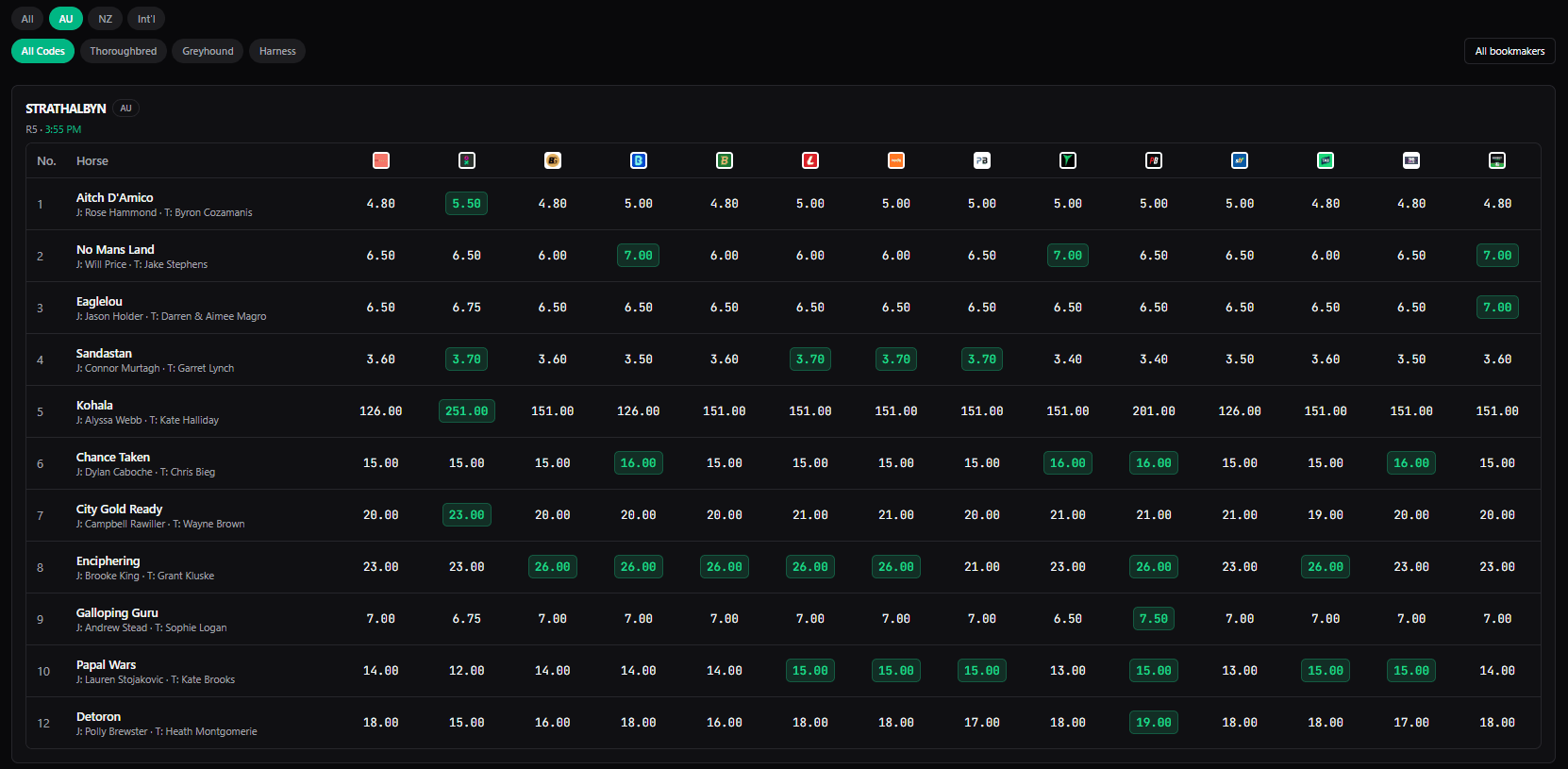
Task: Click the red L bookmaker icon
Action: (810, 160)
